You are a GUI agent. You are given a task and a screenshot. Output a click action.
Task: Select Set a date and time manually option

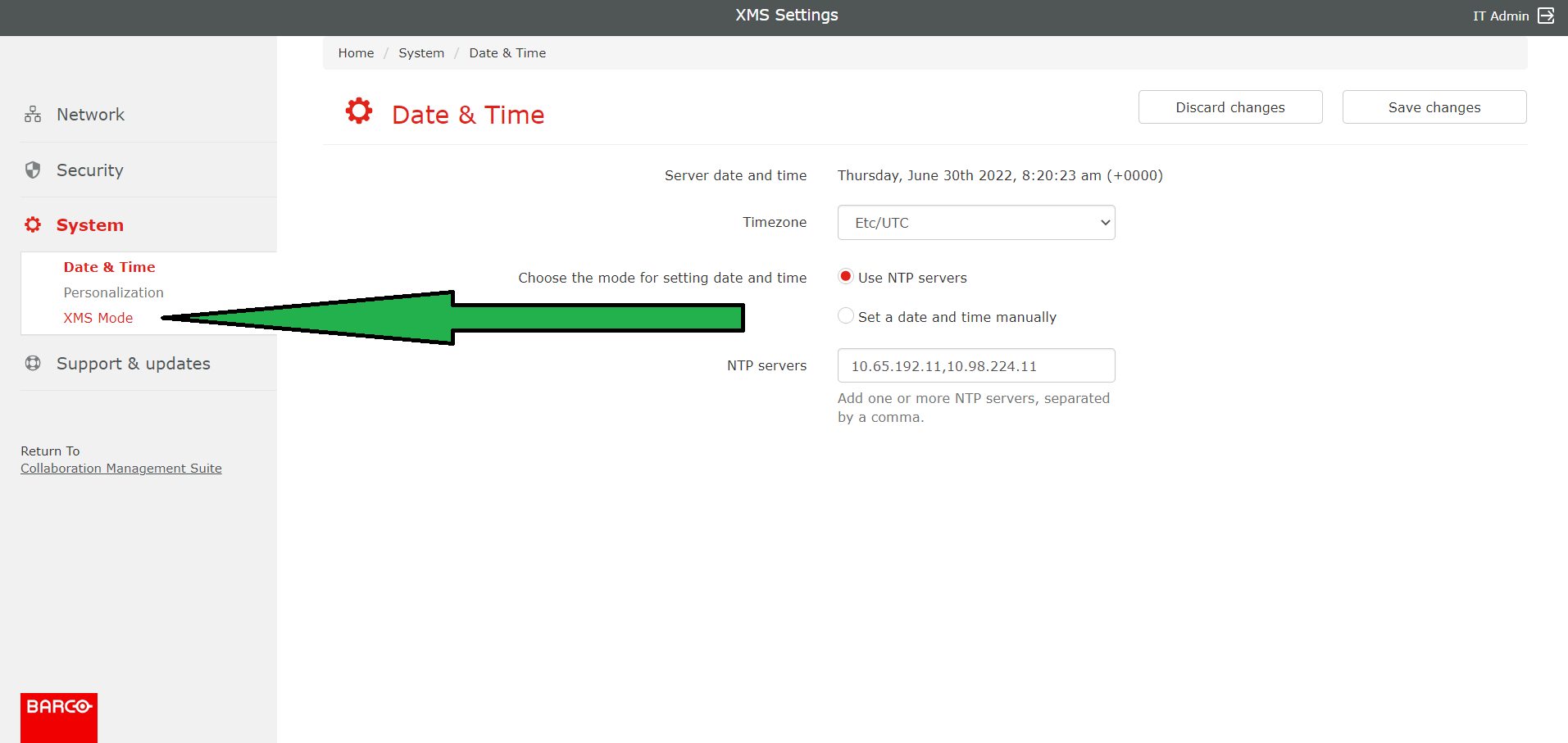click(x=846, y=315)
